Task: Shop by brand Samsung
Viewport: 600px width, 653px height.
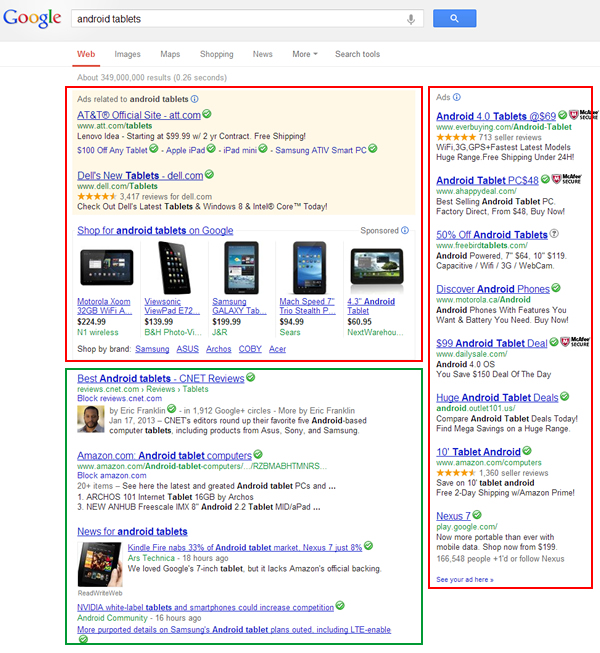Action: pyautogui.click(x=152, y=349)
